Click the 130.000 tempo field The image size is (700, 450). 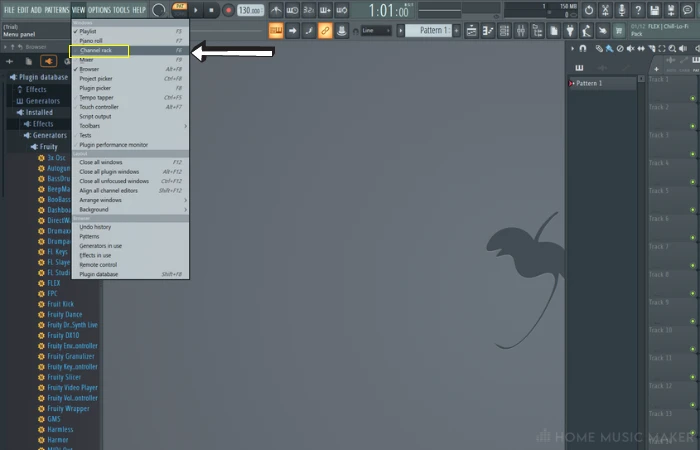pyautogui.click(x=250, y=10)
